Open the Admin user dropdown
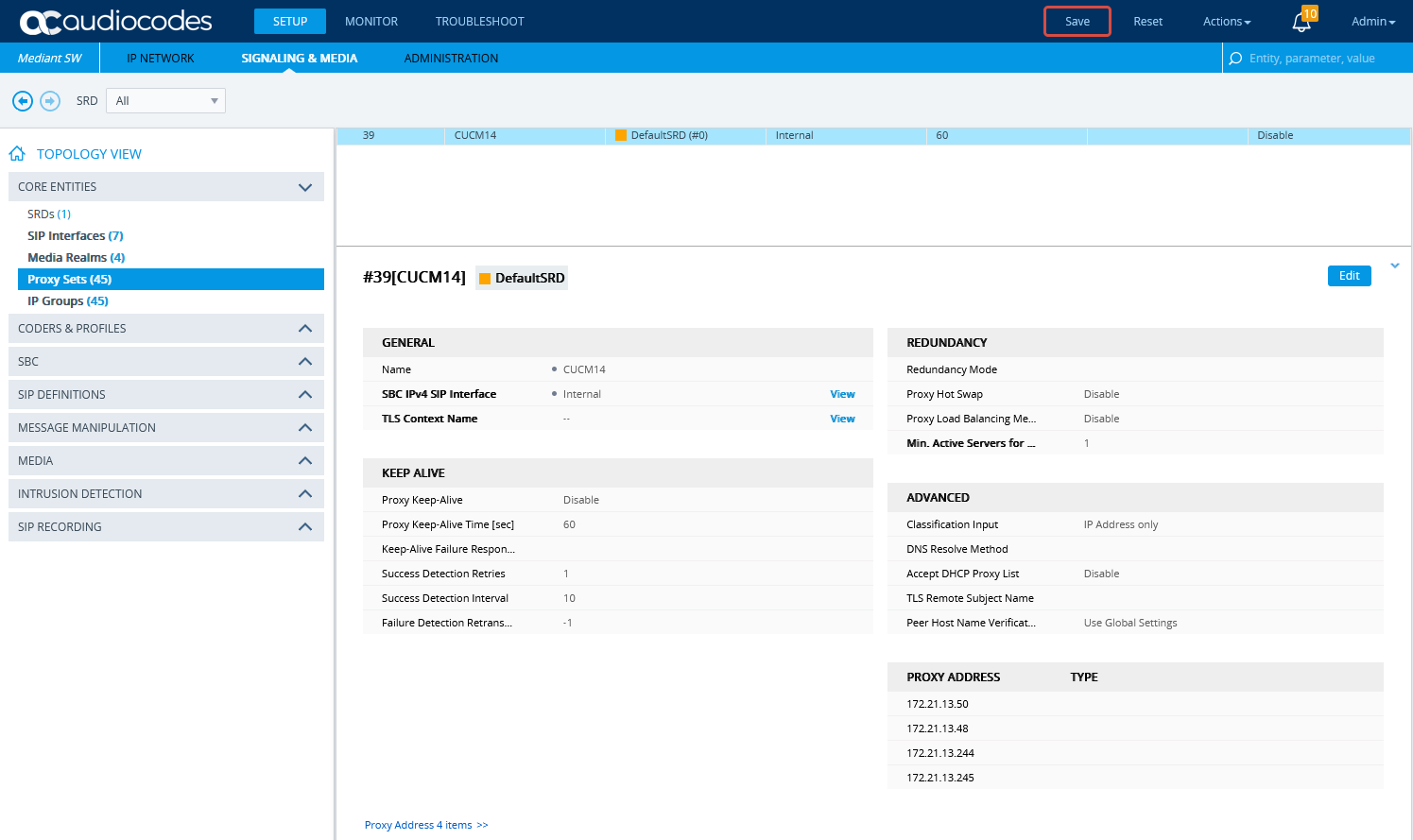The height and width of the screenshot is (840, 1413). pos(1373,22)
